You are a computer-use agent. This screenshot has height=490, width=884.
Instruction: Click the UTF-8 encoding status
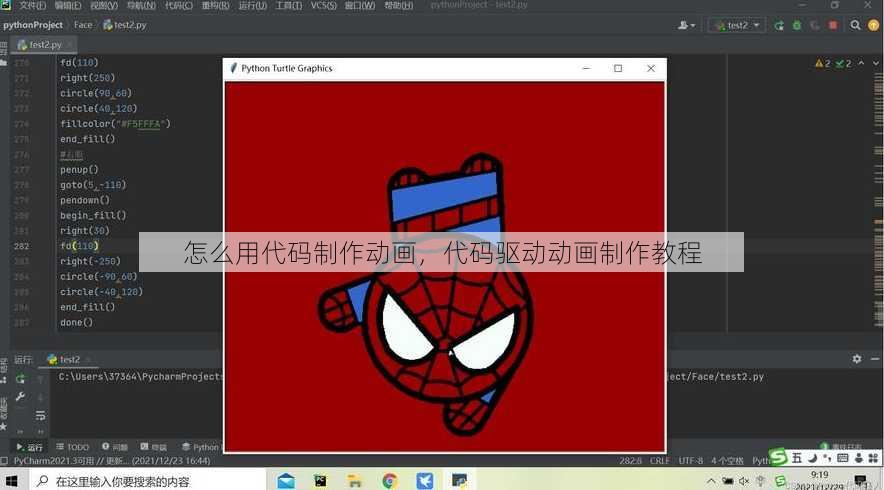(691, 461)
